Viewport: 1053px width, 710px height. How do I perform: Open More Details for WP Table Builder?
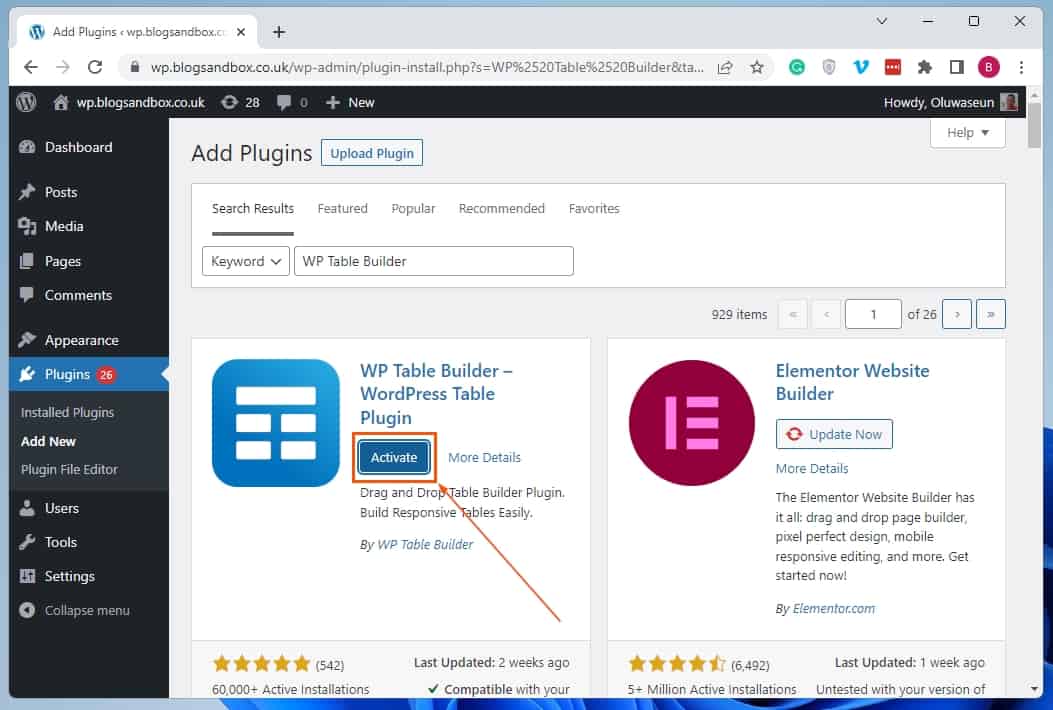(484, 457)
